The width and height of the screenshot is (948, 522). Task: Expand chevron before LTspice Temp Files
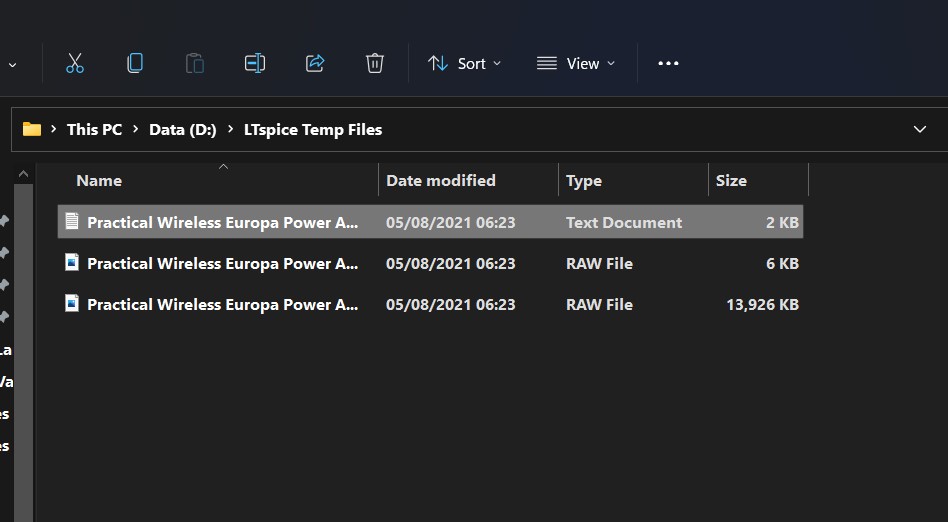point(230,129)
